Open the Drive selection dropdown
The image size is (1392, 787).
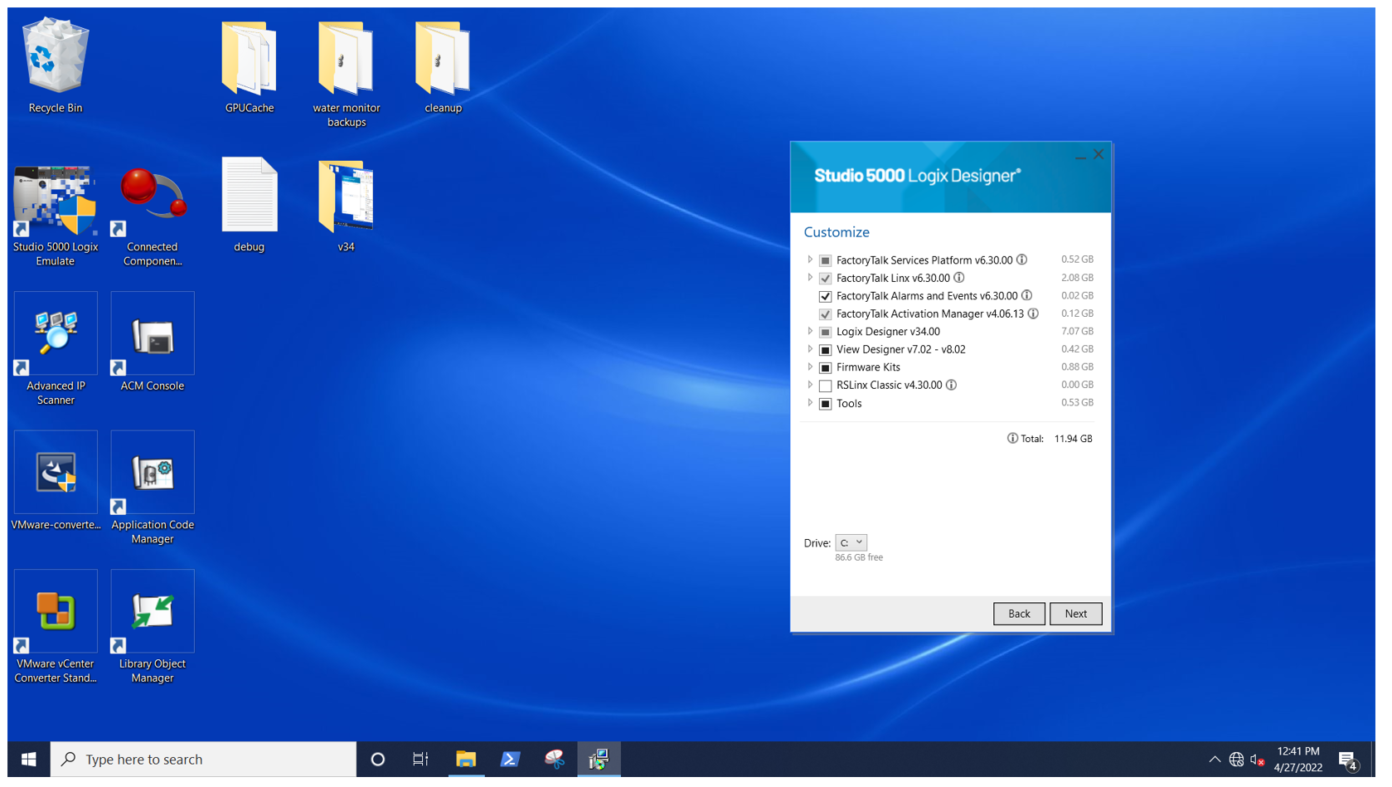pos(851,543)
